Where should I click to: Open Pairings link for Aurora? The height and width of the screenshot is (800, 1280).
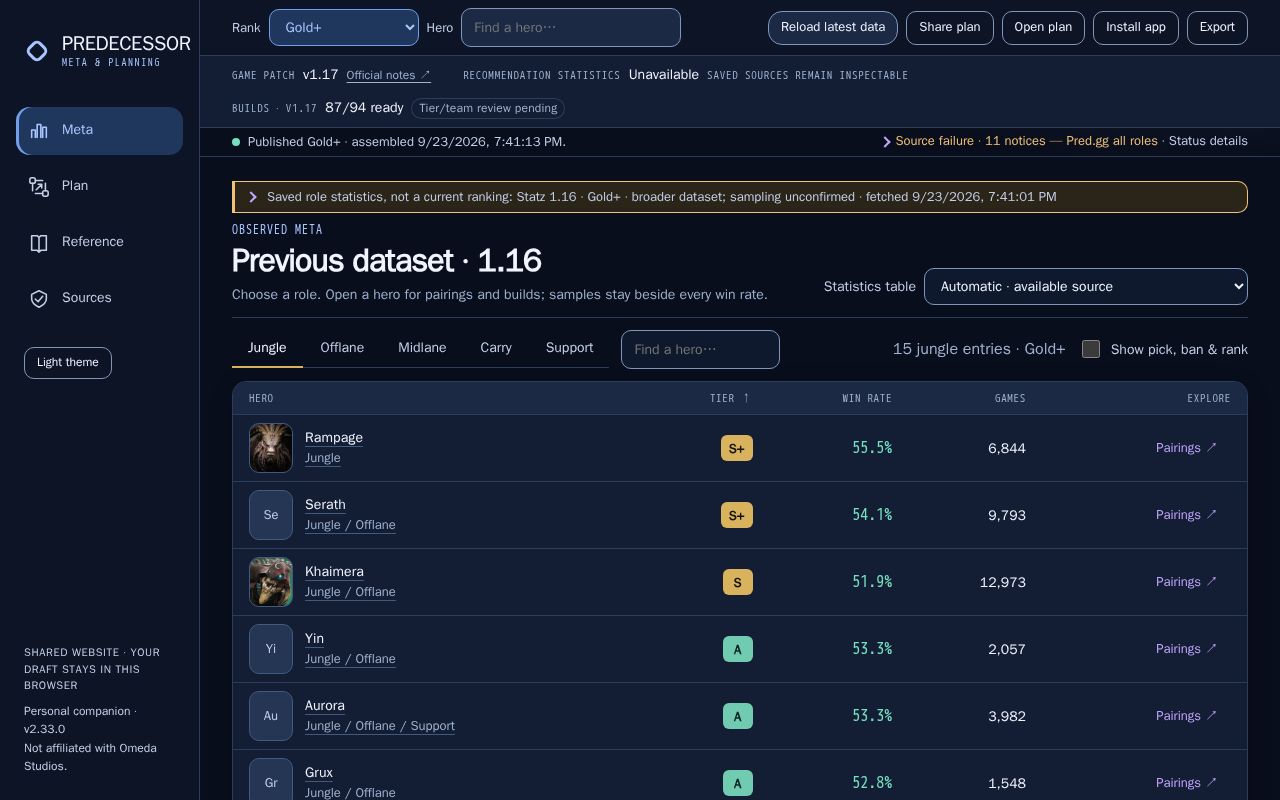click(x=1187, y=716)
